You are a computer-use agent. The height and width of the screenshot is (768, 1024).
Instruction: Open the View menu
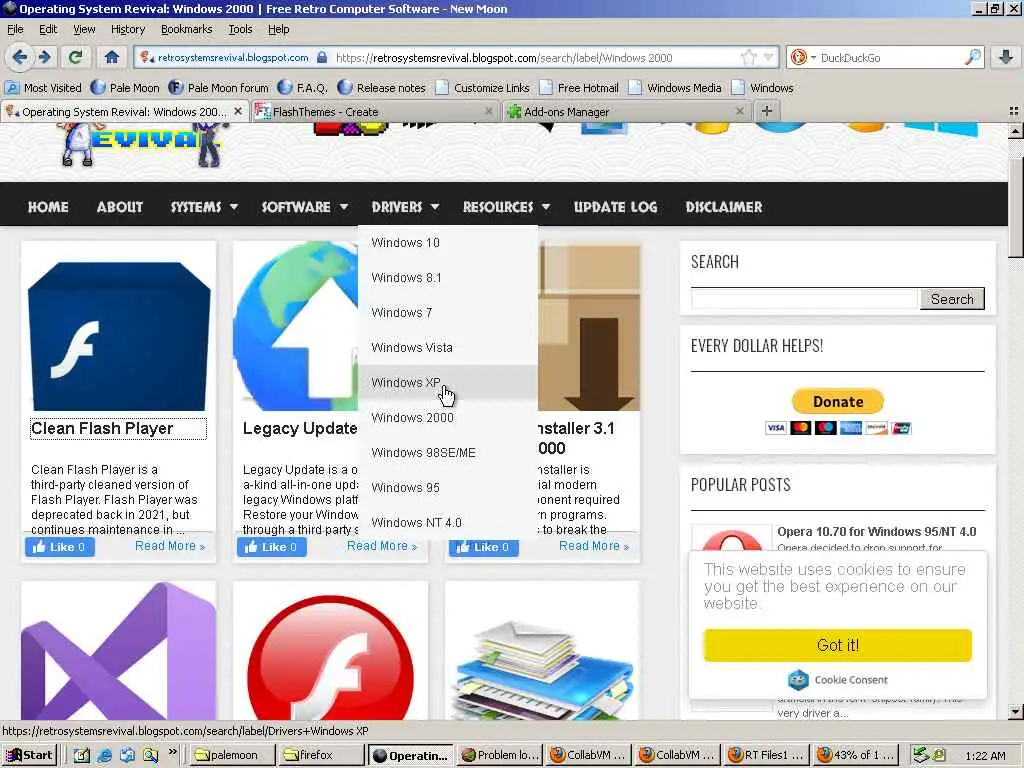pyautogui.click(x=84, y=29)
